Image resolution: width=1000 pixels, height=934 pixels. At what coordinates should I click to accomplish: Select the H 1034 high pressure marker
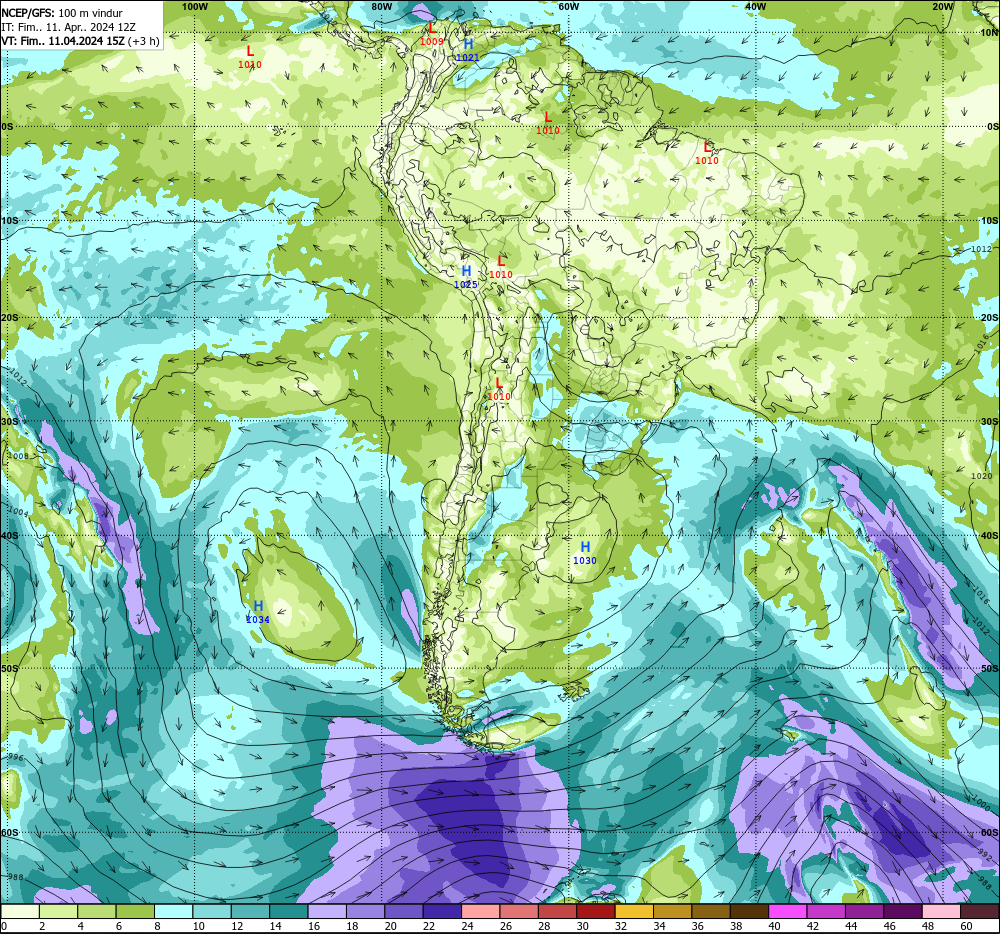[x=258, y=612]
